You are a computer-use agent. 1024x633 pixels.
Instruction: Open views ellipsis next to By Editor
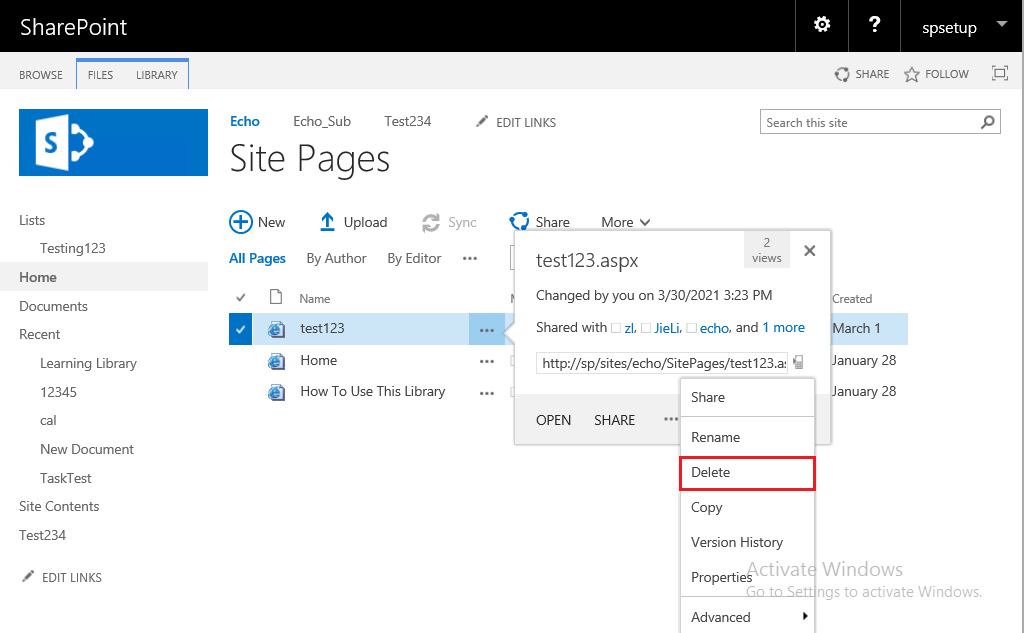470,259
